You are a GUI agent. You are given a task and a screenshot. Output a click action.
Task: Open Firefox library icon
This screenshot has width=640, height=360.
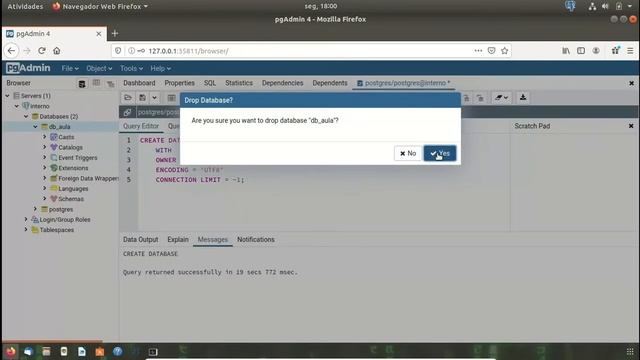pyautogui.click(x=566, y=51)
